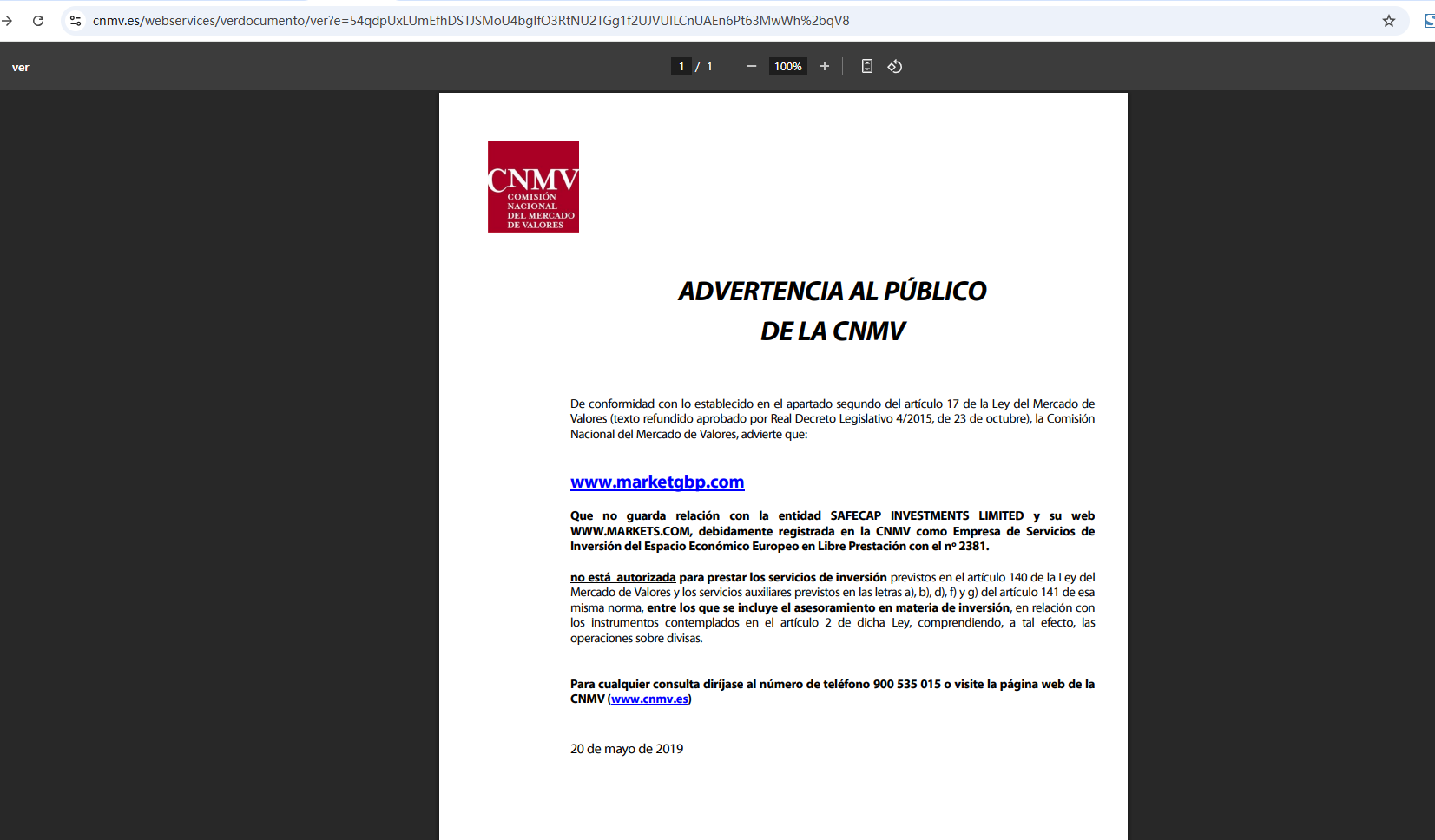Zoom out the PDF with minus button
Viewport: 1435px width, 840px height.
[752, 67]
